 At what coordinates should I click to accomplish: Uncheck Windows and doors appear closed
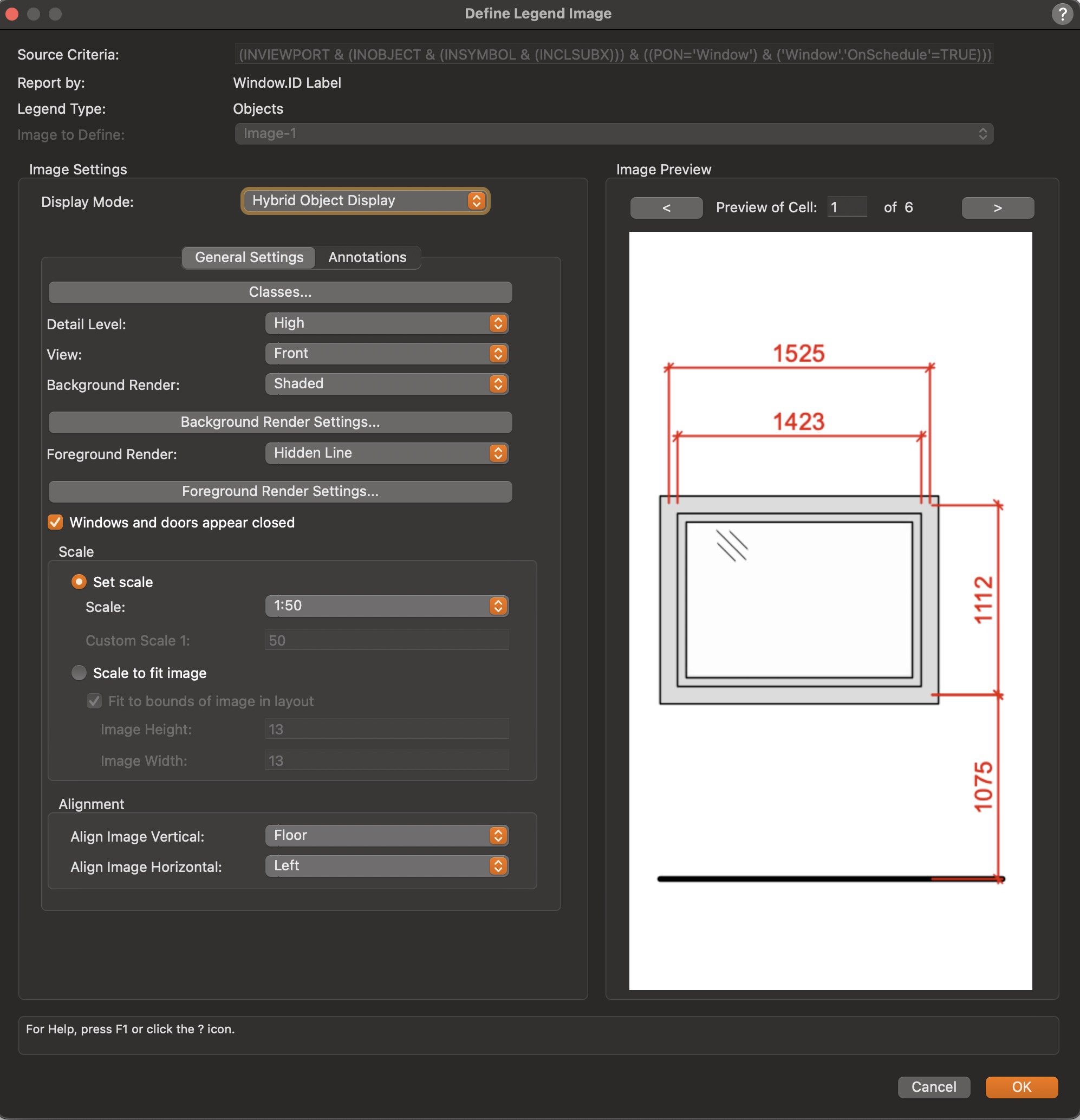pyautogui.click(x=55, y=522)
